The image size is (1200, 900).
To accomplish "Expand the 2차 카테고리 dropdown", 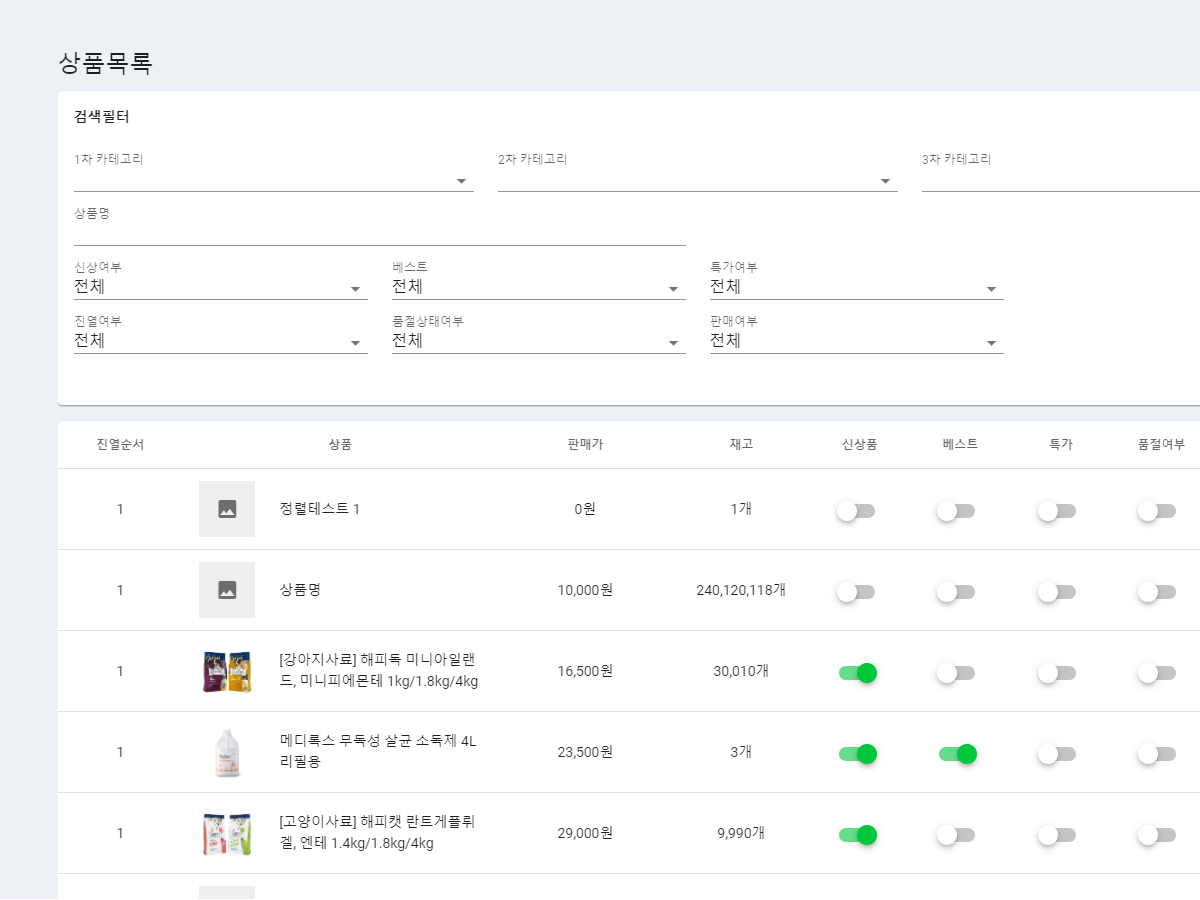I will pyautogui.click(x=697, y=180).
